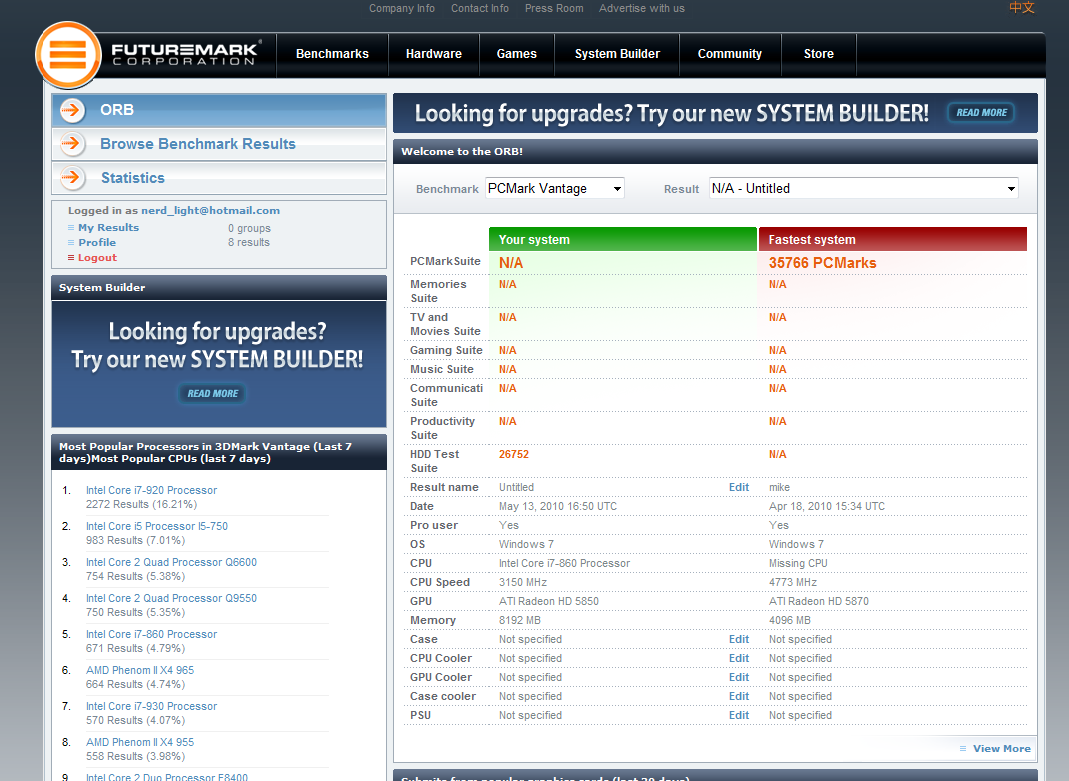
Task: Open the Hardware menu
Action: click(x=434, y=54)
